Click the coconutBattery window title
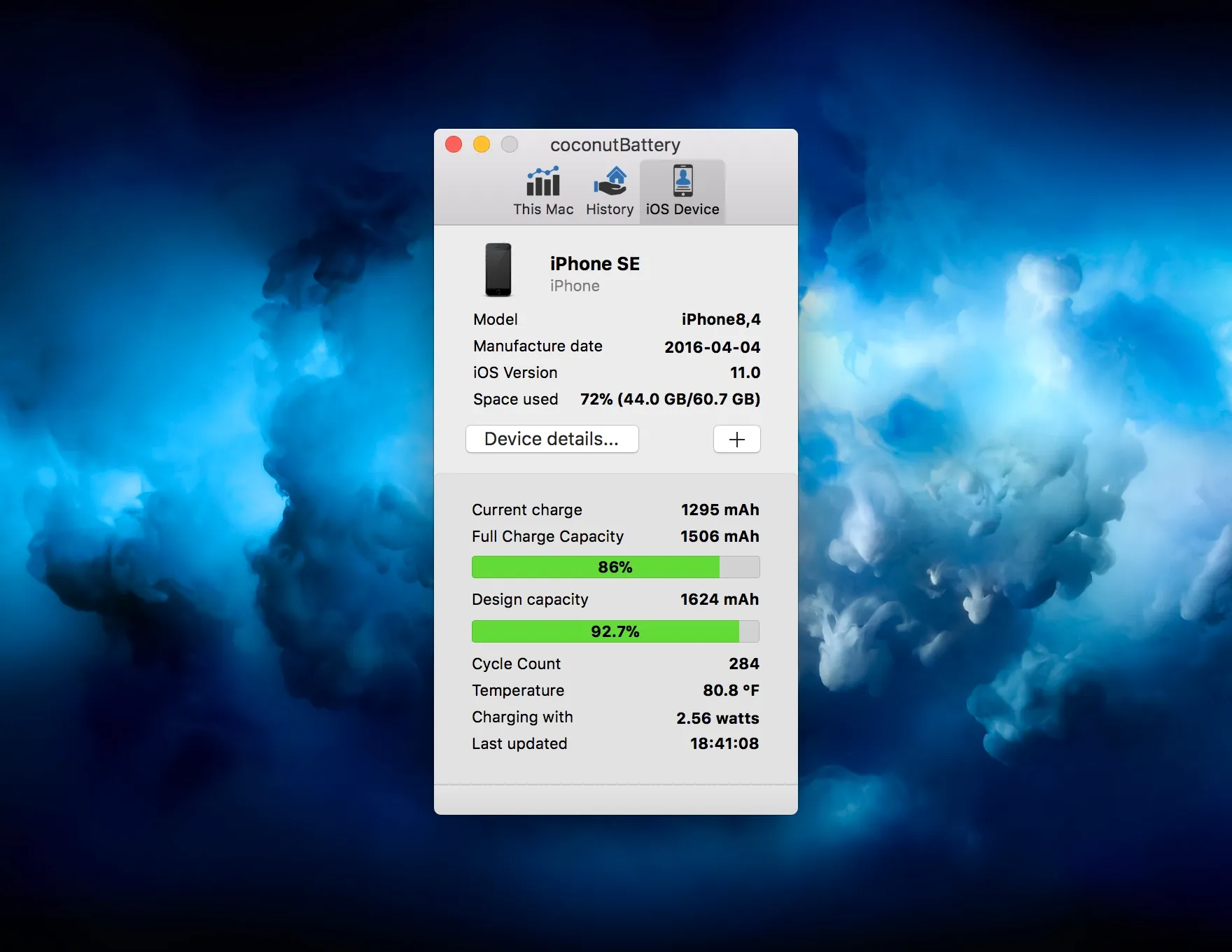Viewport: 1232px width, 952px height. pos(615,145)
